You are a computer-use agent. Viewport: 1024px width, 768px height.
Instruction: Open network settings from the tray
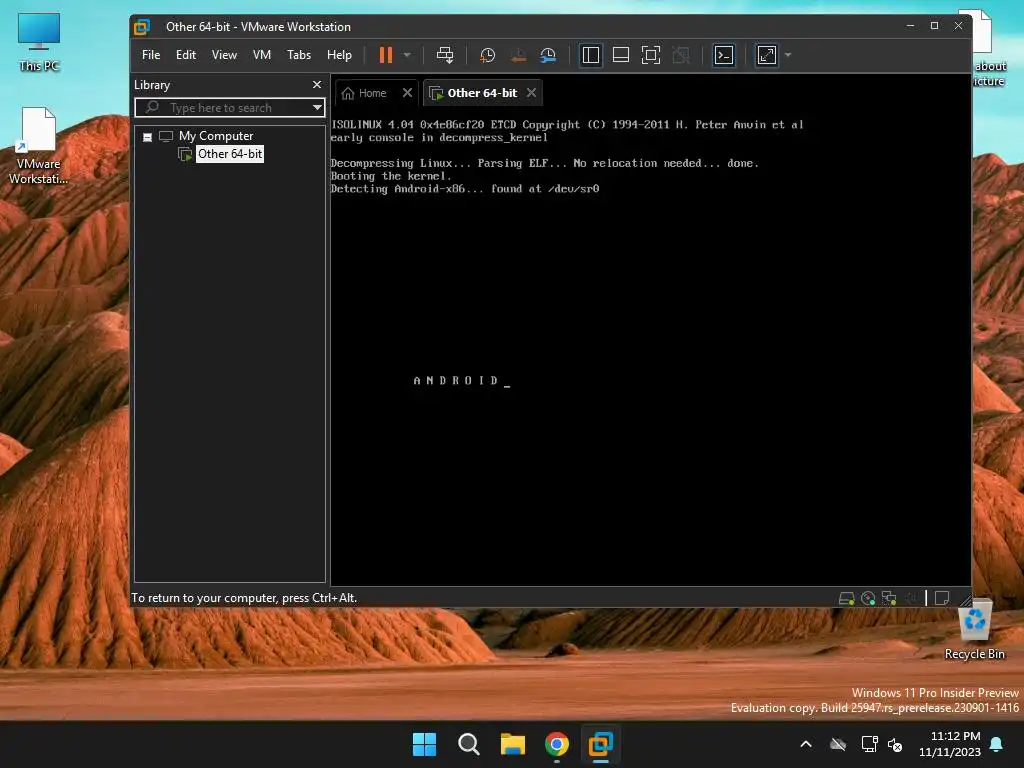pyautogui.click(x=869, y=744)
